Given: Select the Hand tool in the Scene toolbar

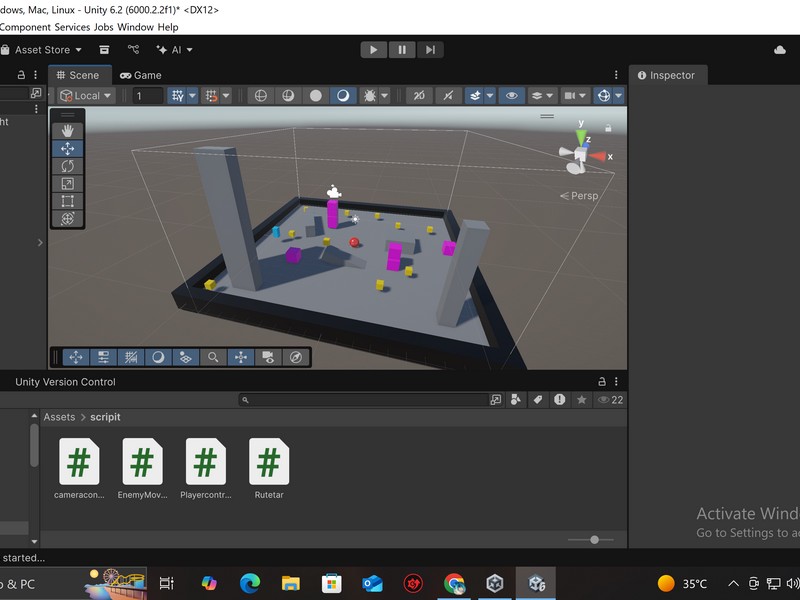Looking at the screenshot, I should click(67, 128).
